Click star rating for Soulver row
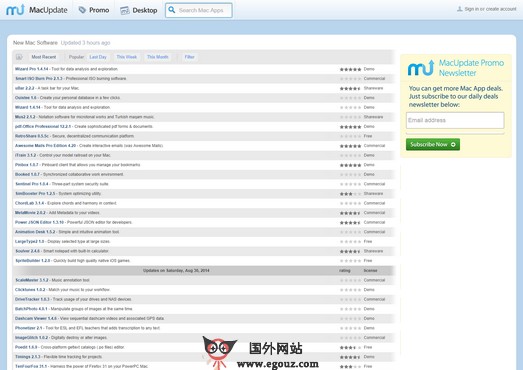This screenshot has height=370, width=523. [350, 251]
